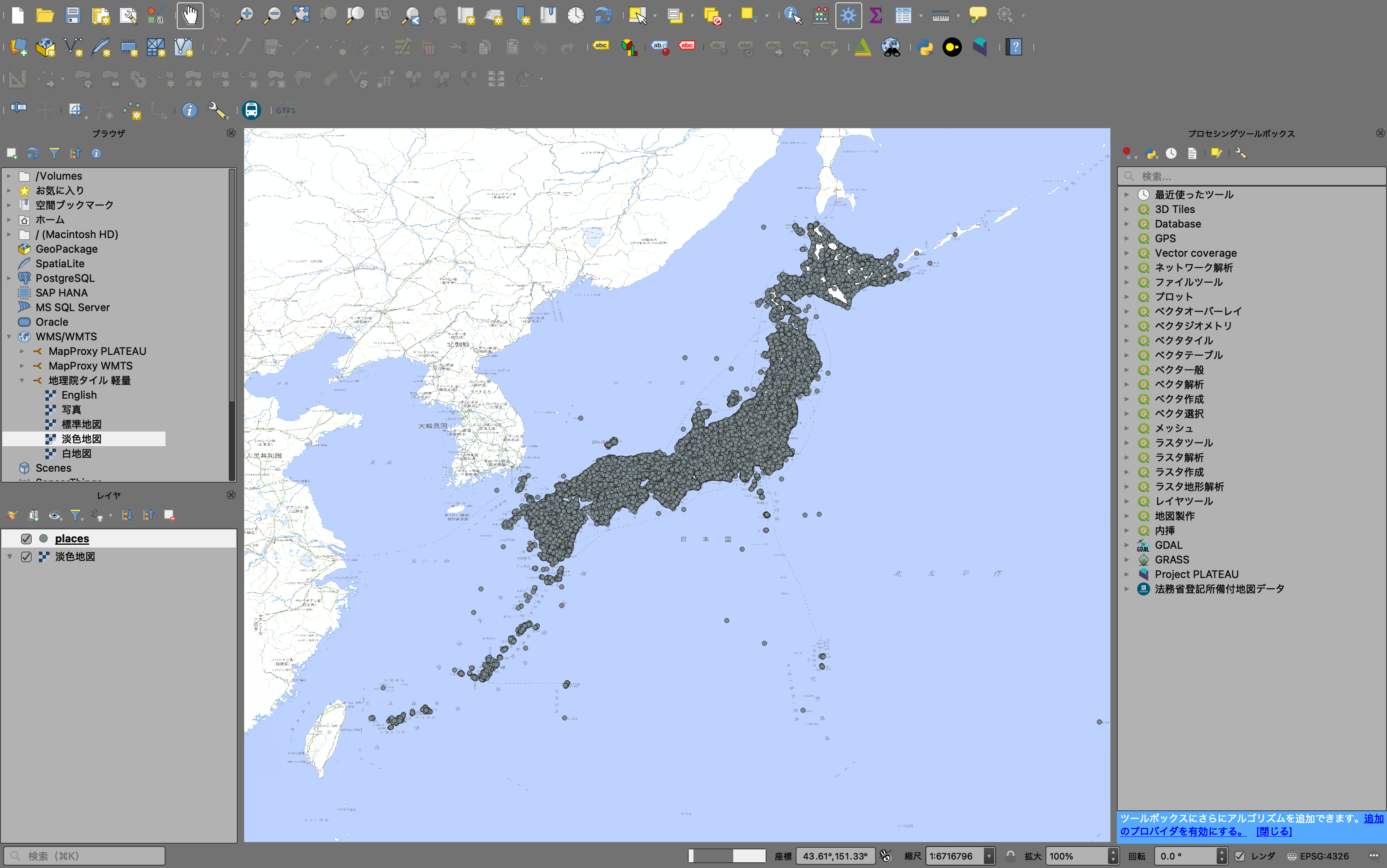Select 標準地図 in the browser tree
This screenshot has height=868, width=1387.
82,424
